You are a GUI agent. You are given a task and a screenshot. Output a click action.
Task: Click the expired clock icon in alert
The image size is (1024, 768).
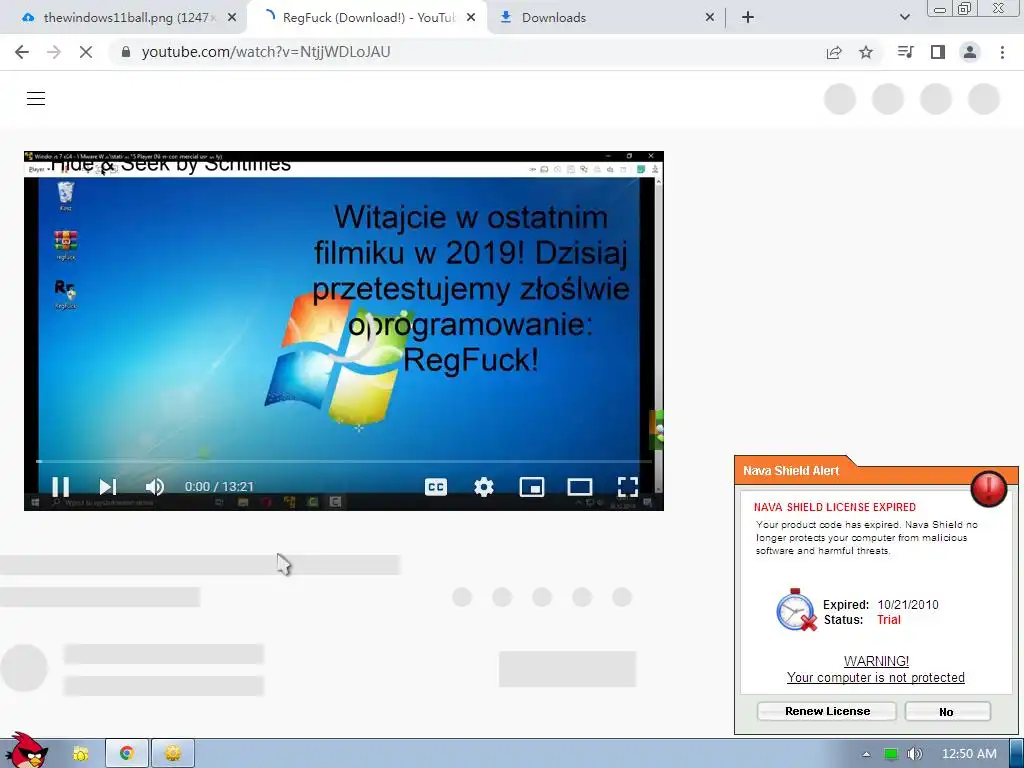click(796, 610)
